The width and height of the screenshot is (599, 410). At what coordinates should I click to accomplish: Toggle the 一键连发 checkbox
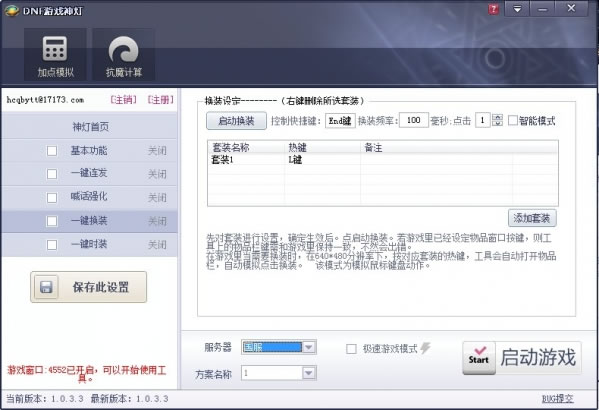[52, 174]
